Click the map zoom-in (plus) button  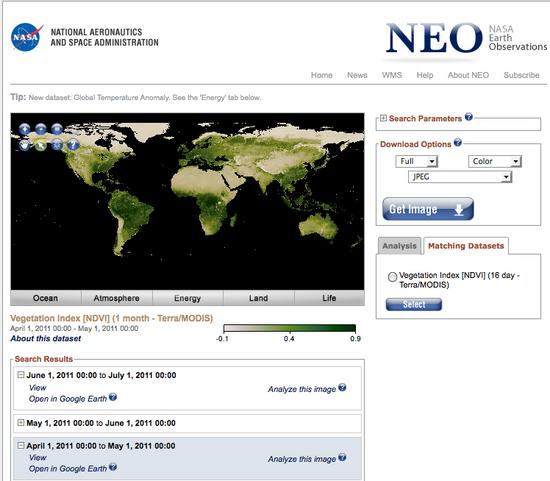click(x=25, y=129)
